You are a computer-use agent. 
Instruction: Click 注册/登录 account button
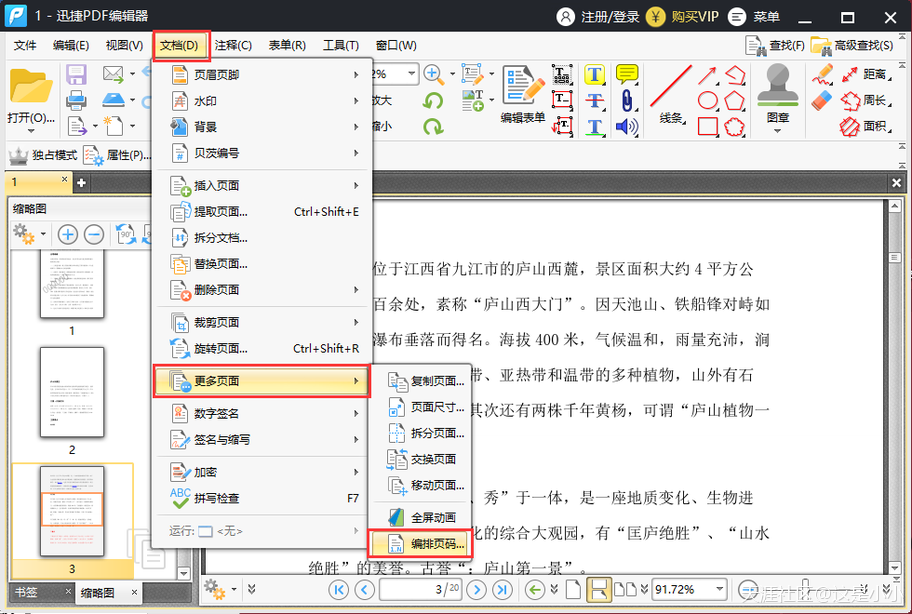(x=598, y=17)
